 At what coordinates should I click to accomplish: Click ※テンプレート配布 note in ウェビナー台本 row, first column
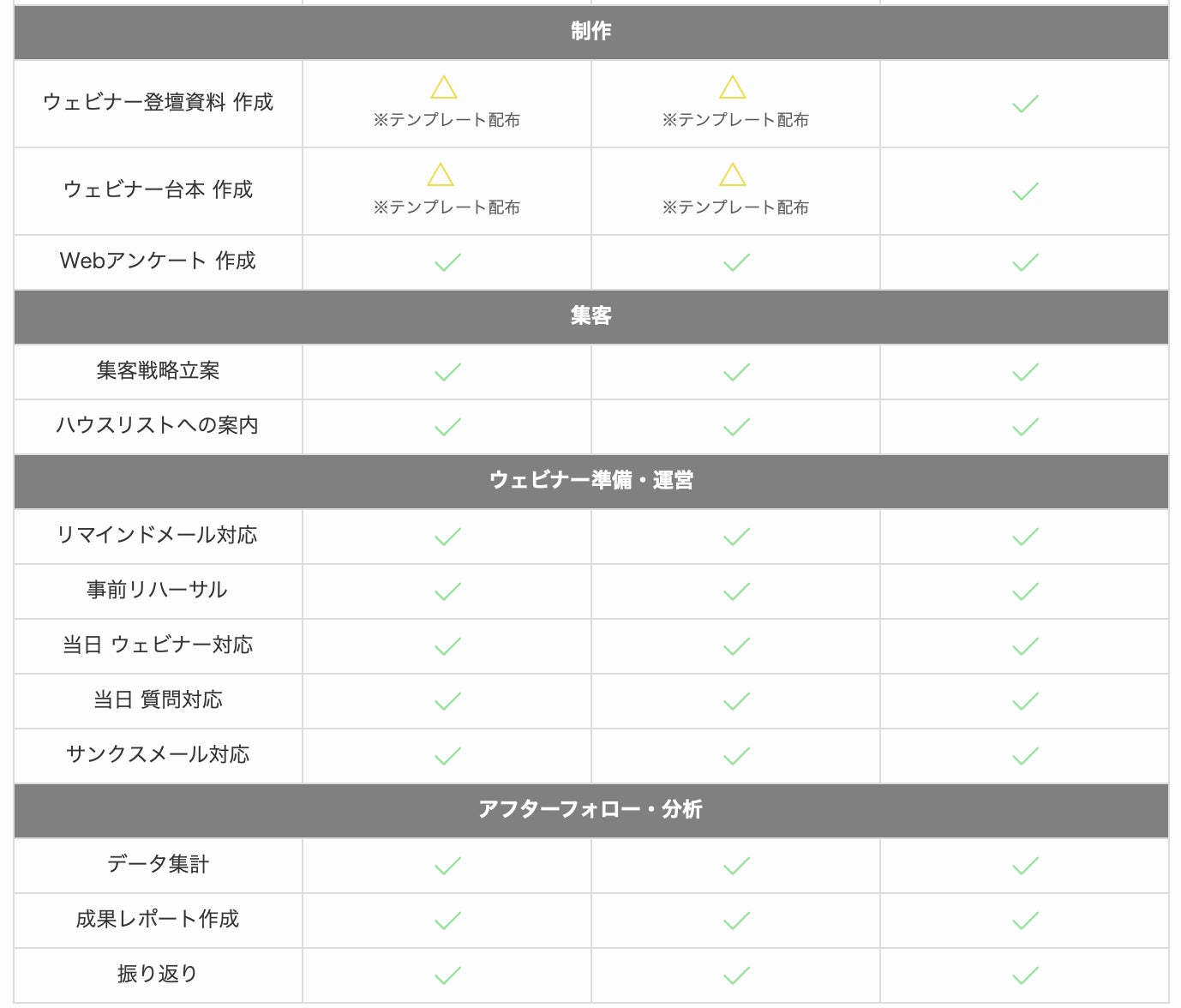tap(447, 207)
